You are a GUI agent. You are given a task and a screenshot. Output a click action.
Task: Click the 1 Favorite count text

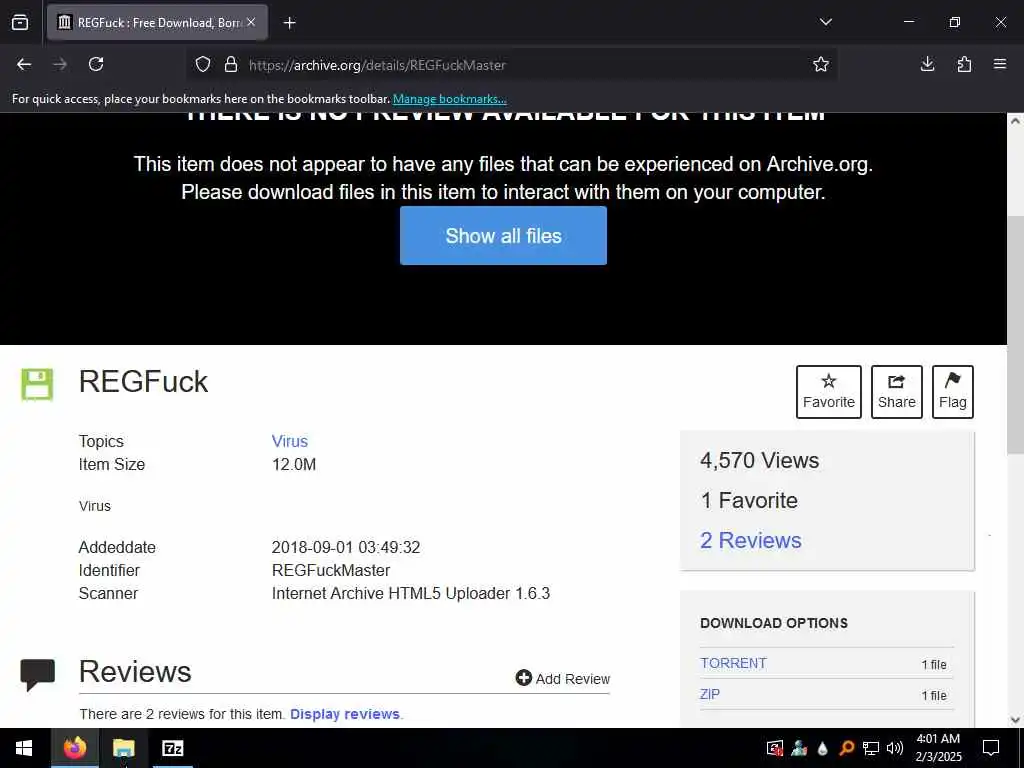click(749, 500)
